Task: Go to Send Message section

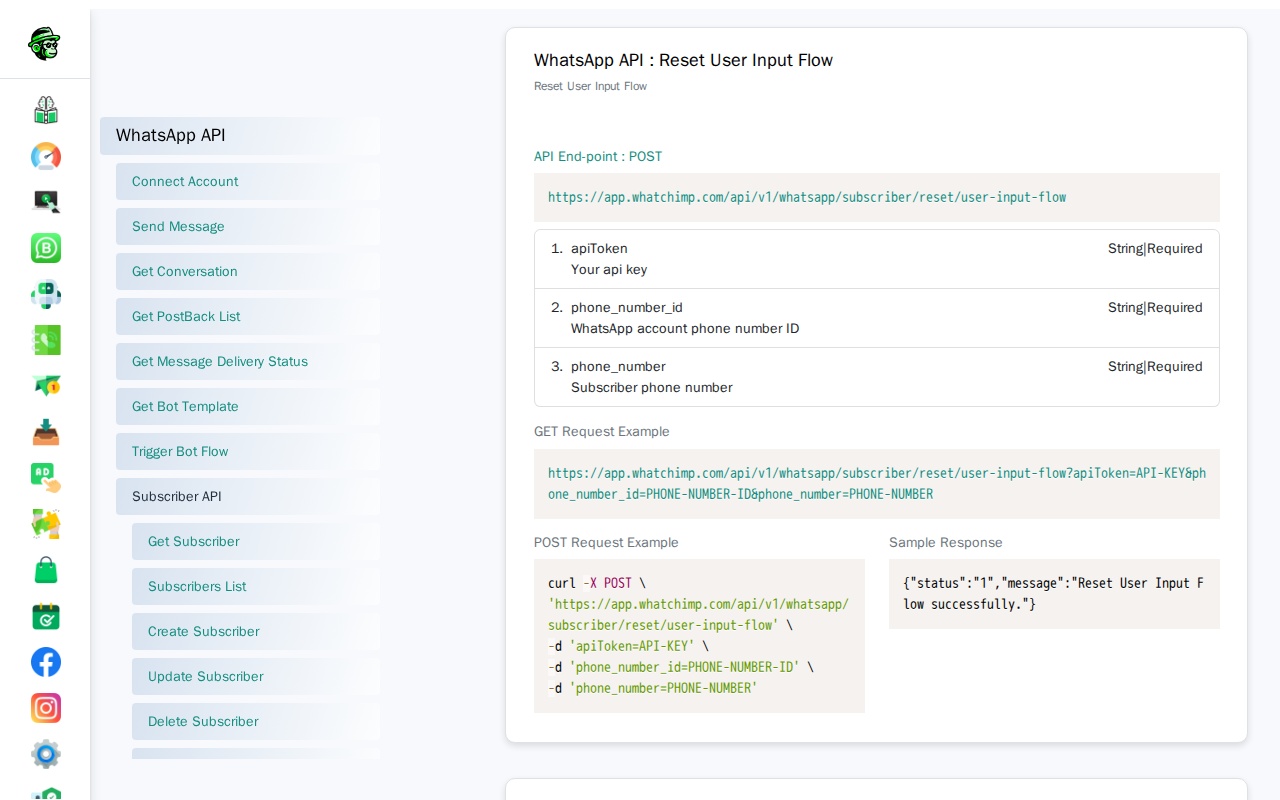Action: point(248,227)
